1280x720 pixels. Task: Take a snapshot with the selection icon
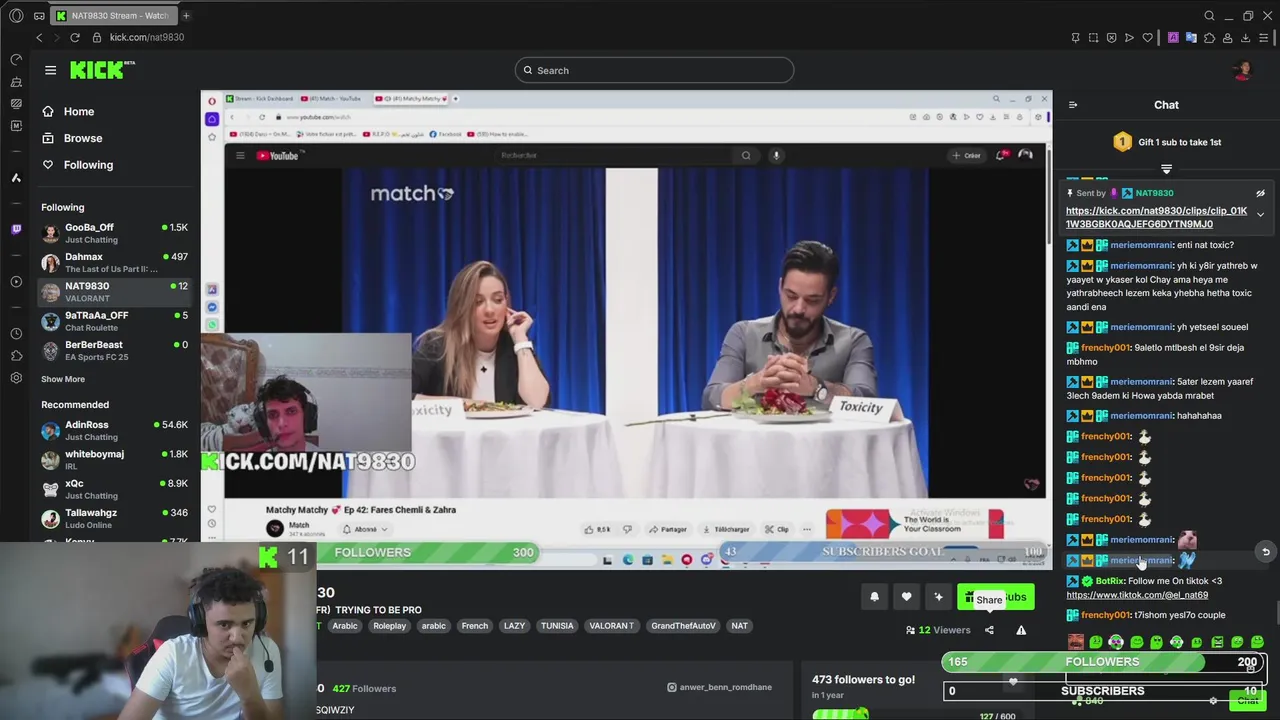tap(1093, 38)
